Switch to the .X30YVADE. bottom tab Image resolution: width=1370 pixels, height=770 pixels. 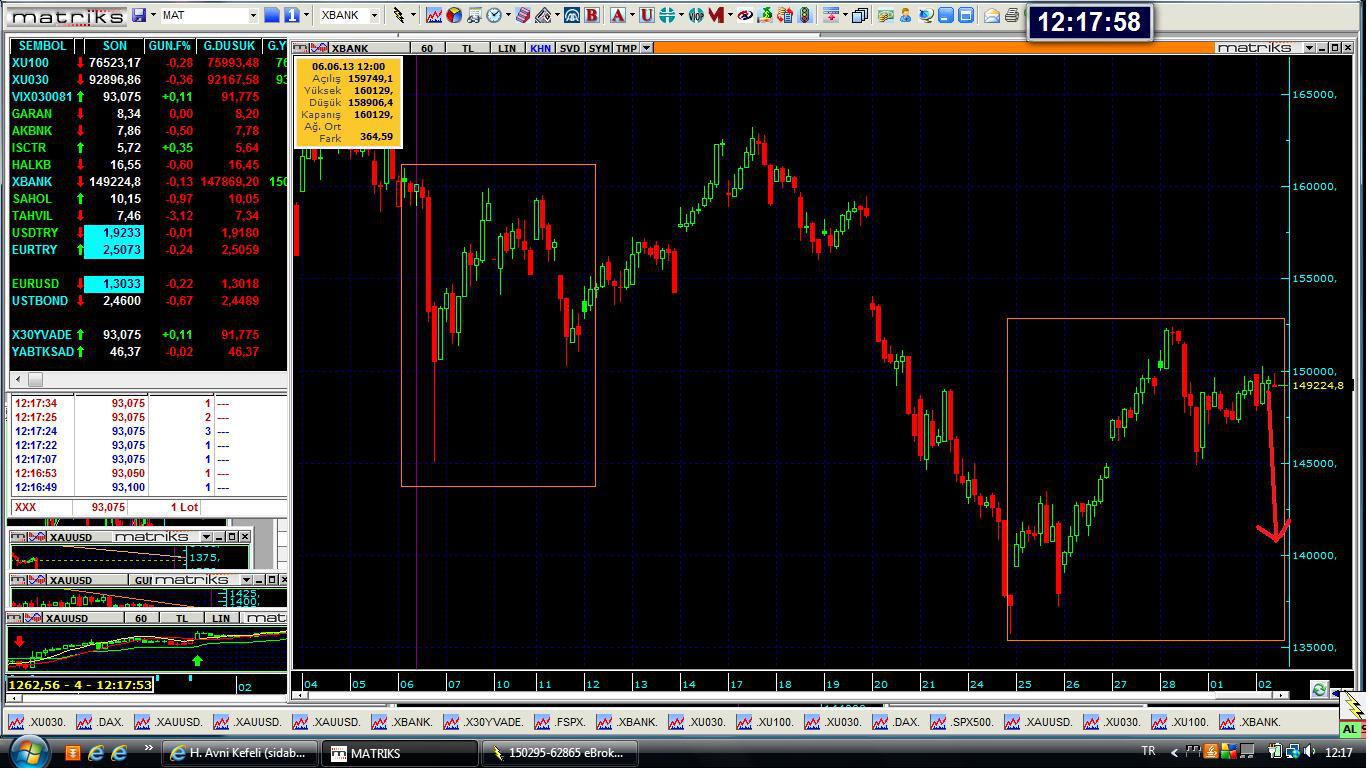486,721
